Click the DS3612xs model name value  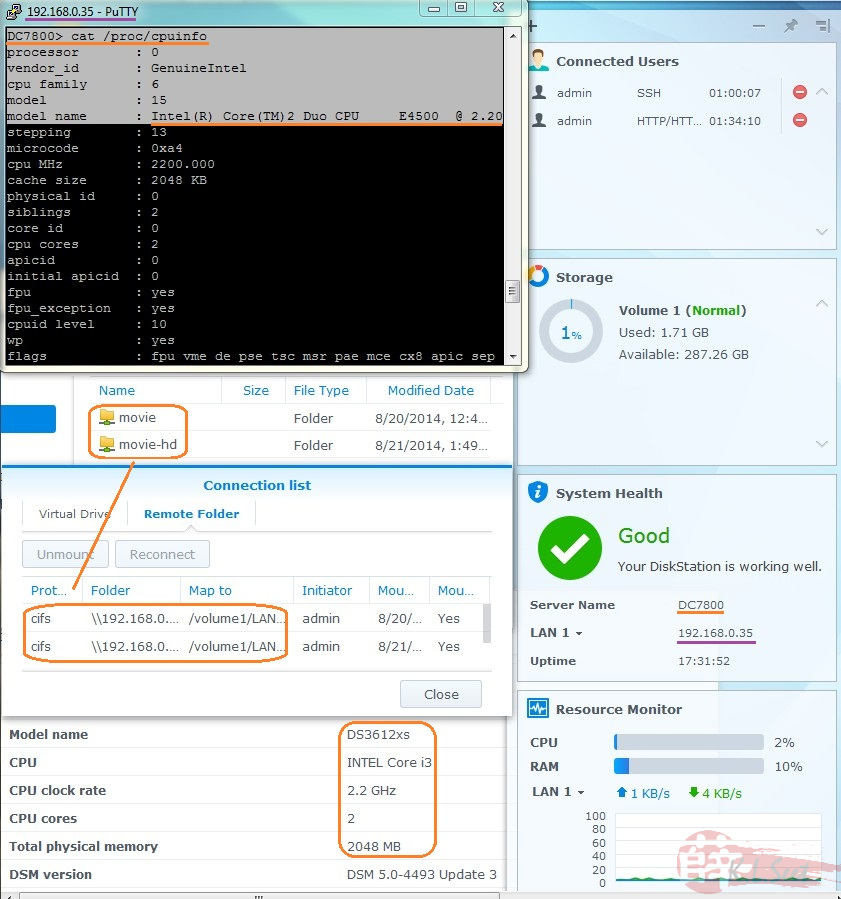378,734
